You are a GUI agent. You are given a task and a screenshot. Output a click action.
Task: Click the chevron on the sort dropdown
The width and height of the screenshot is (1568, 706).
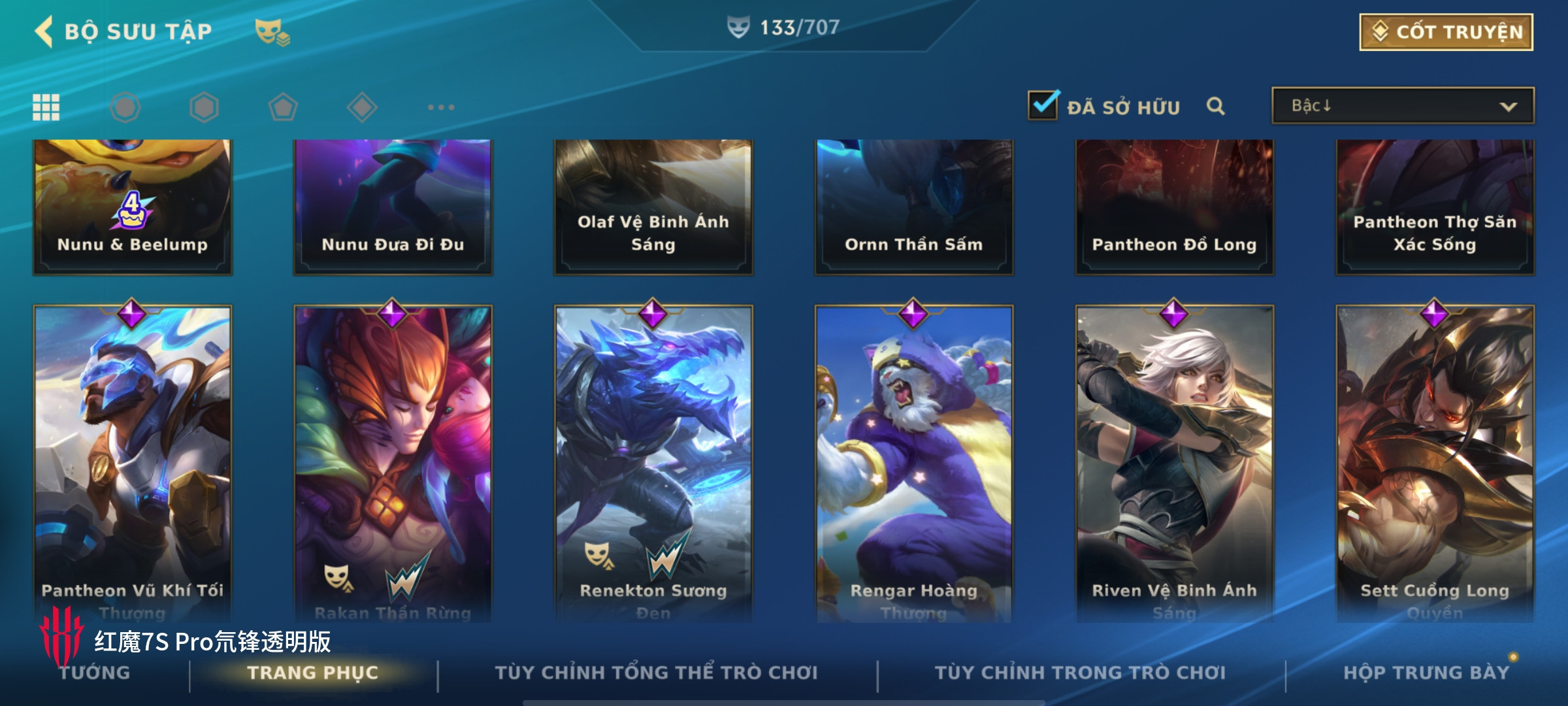[1508, 107]
